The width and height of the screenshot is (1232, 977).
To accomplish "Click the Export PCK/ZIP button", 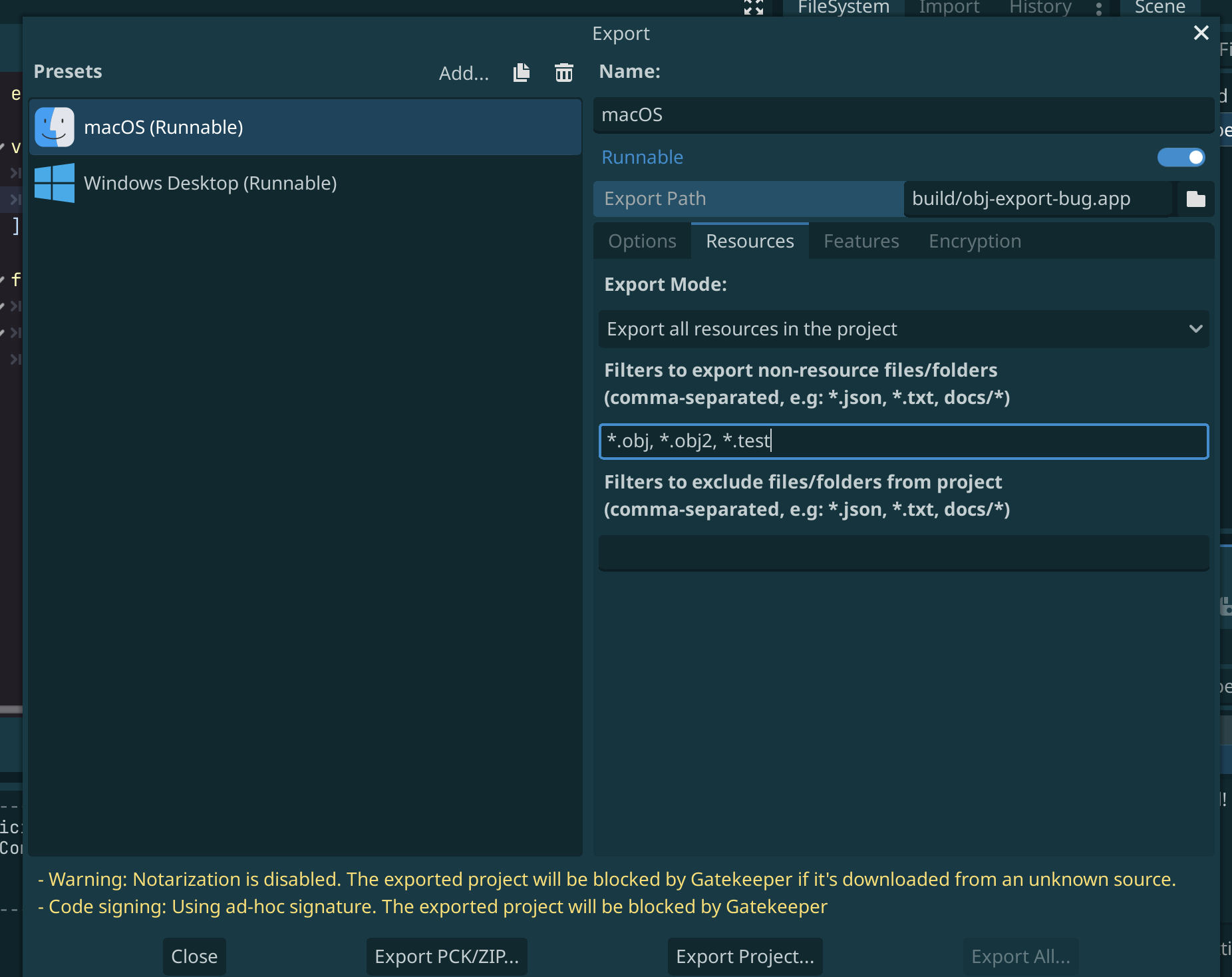I will (446, 956).
